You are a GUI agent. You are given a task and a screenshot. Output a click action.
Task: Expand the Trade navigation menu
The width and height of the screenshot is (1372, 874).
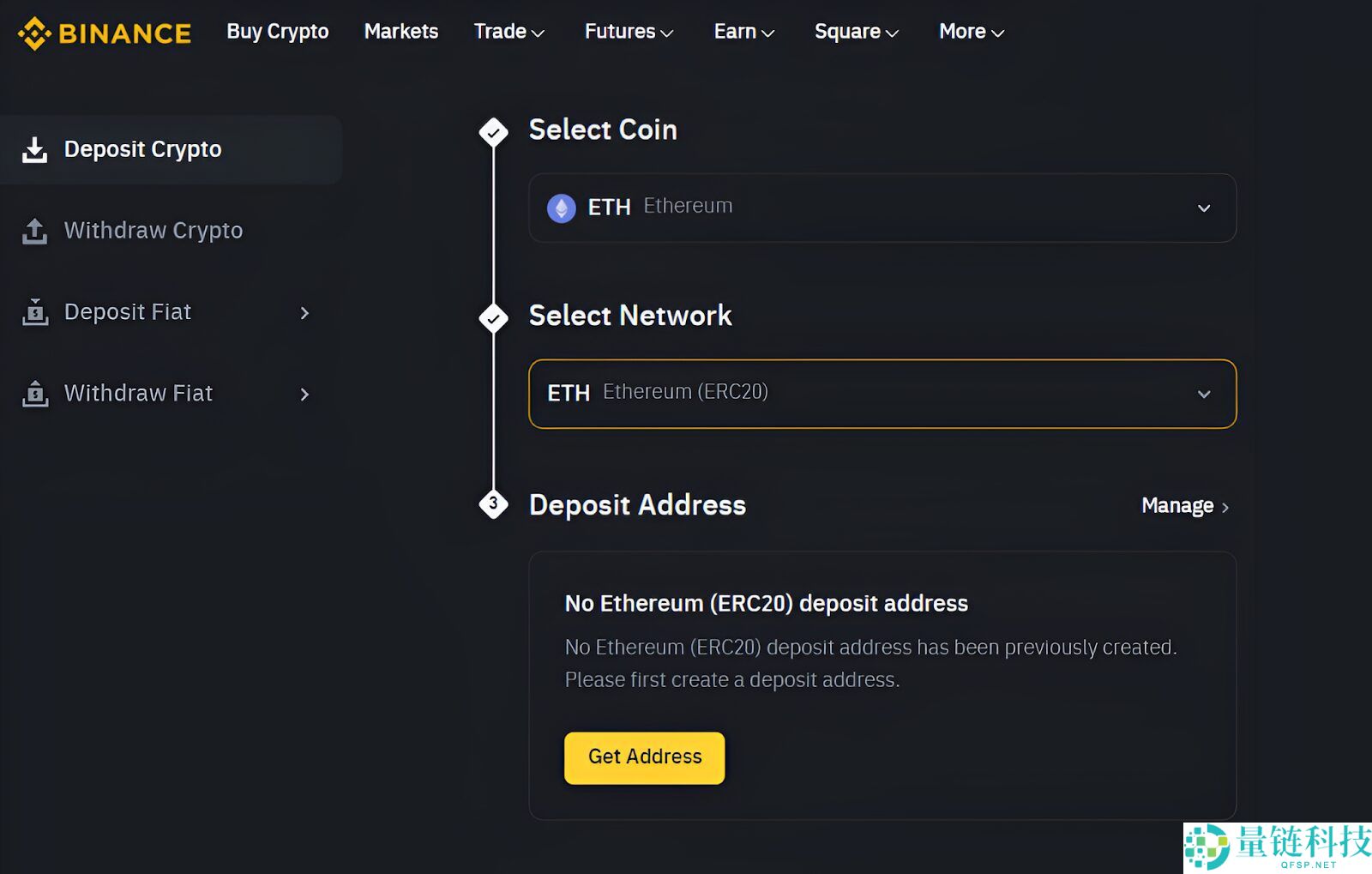pos(508,32)
